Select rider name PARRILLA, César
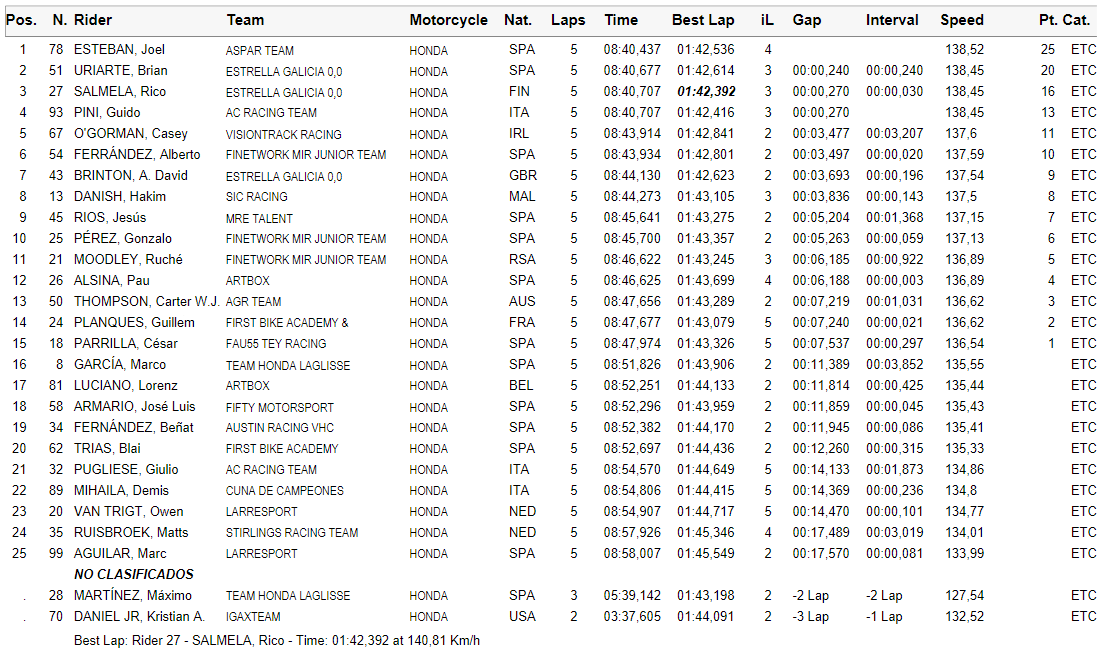Screen dimensions: 1098x653 [126, 344]
